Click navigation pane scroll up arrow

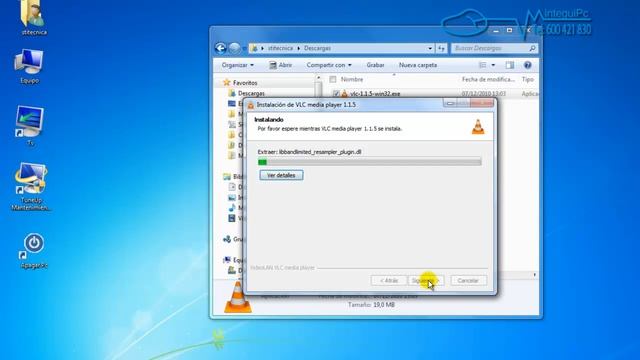[318, 78]
